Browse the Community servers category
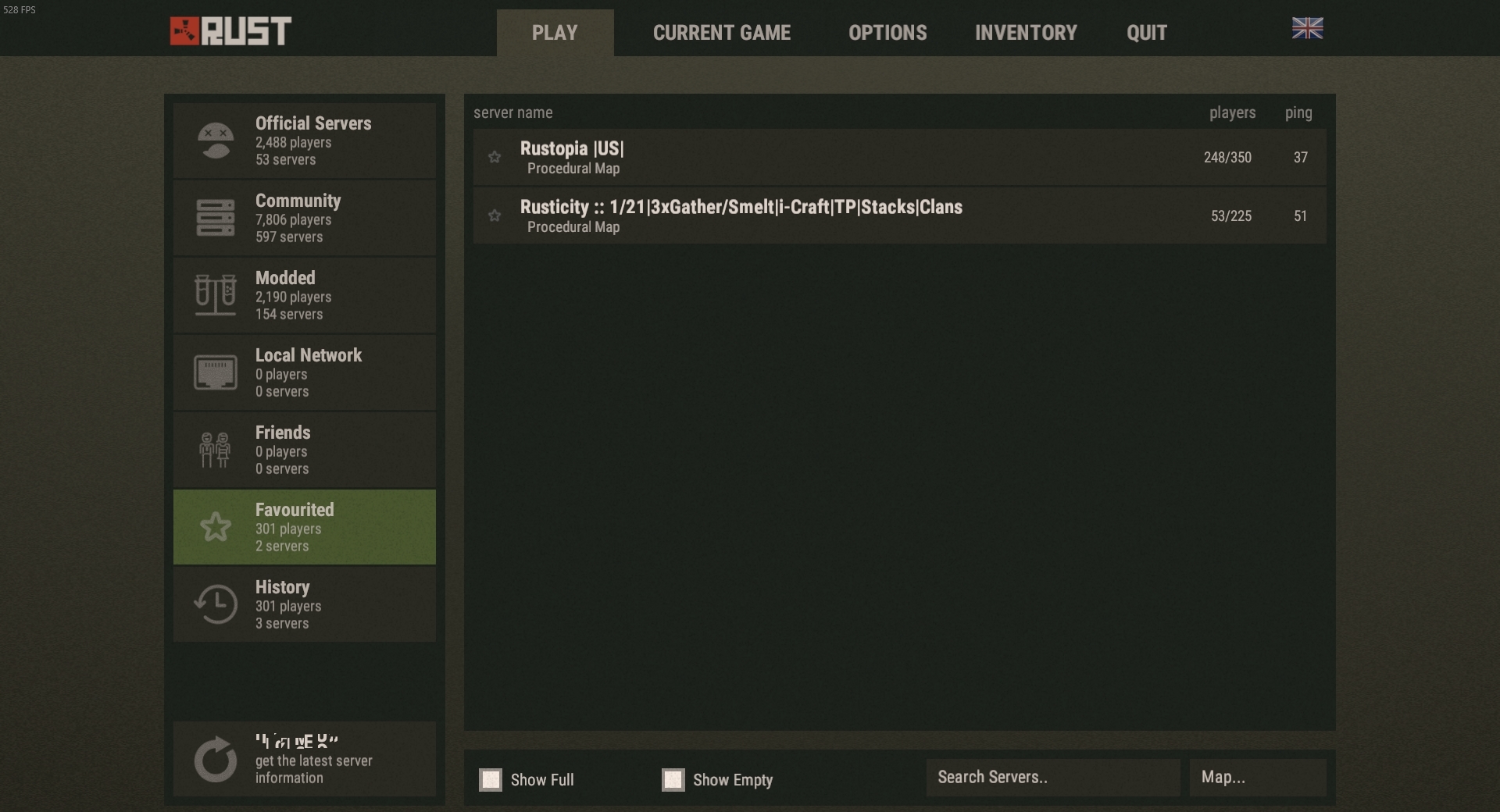 [x=305, y=218]
